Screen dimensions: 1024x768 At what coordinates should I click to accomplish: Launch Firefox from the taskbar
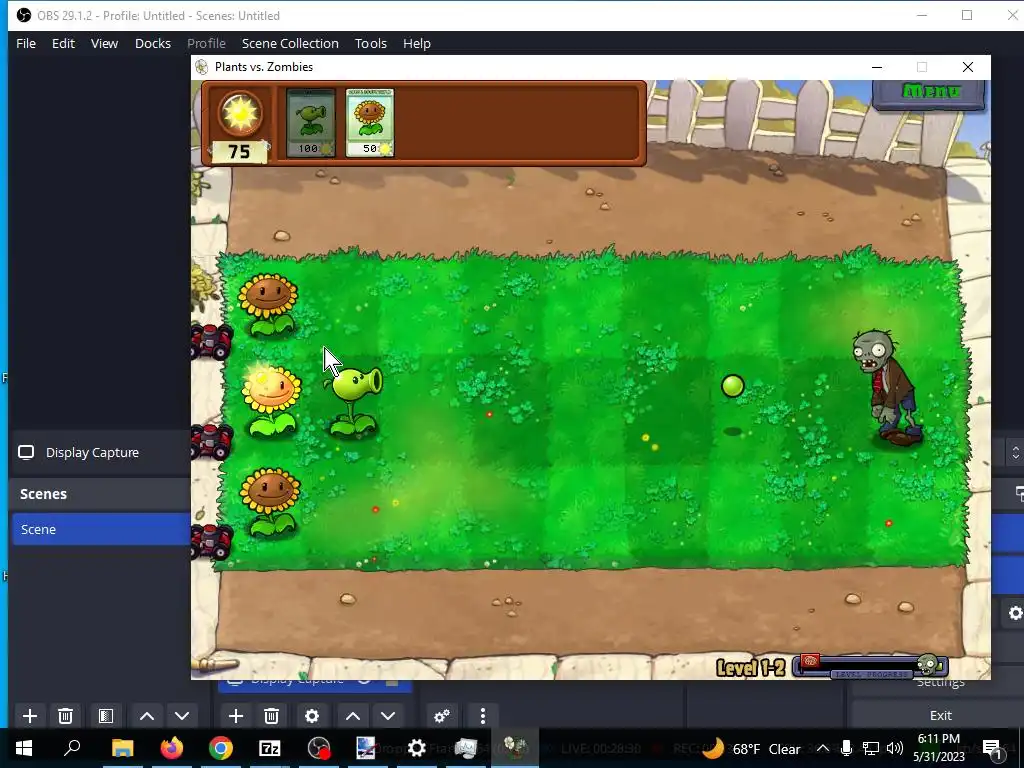(x=172, y=748)
